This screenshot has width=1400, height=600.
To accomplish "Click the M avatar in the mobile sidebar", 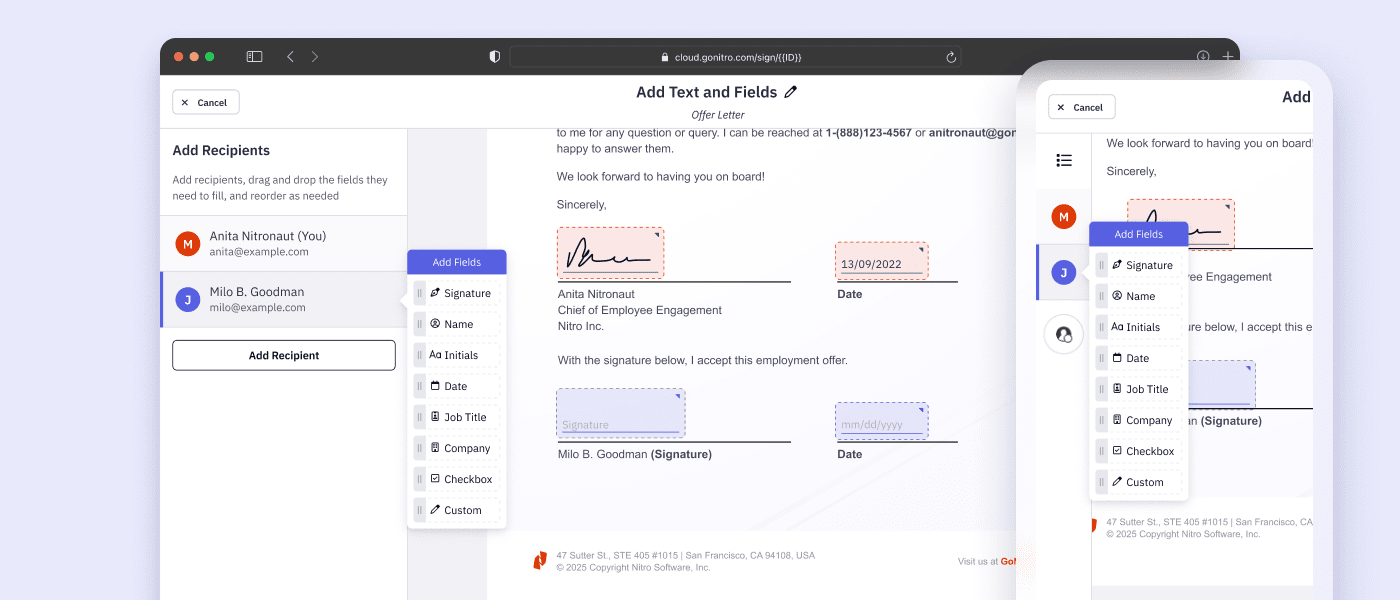I will pos(1063,216).
